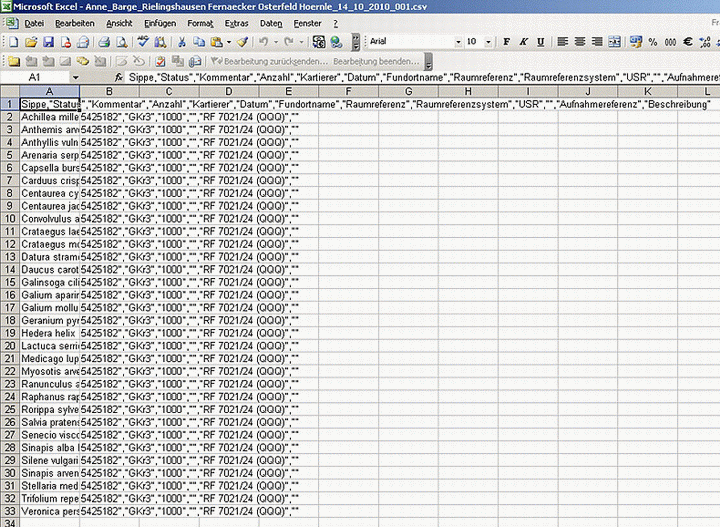
Task: Run the ABC spelling check icon
Action: point(143,42)
